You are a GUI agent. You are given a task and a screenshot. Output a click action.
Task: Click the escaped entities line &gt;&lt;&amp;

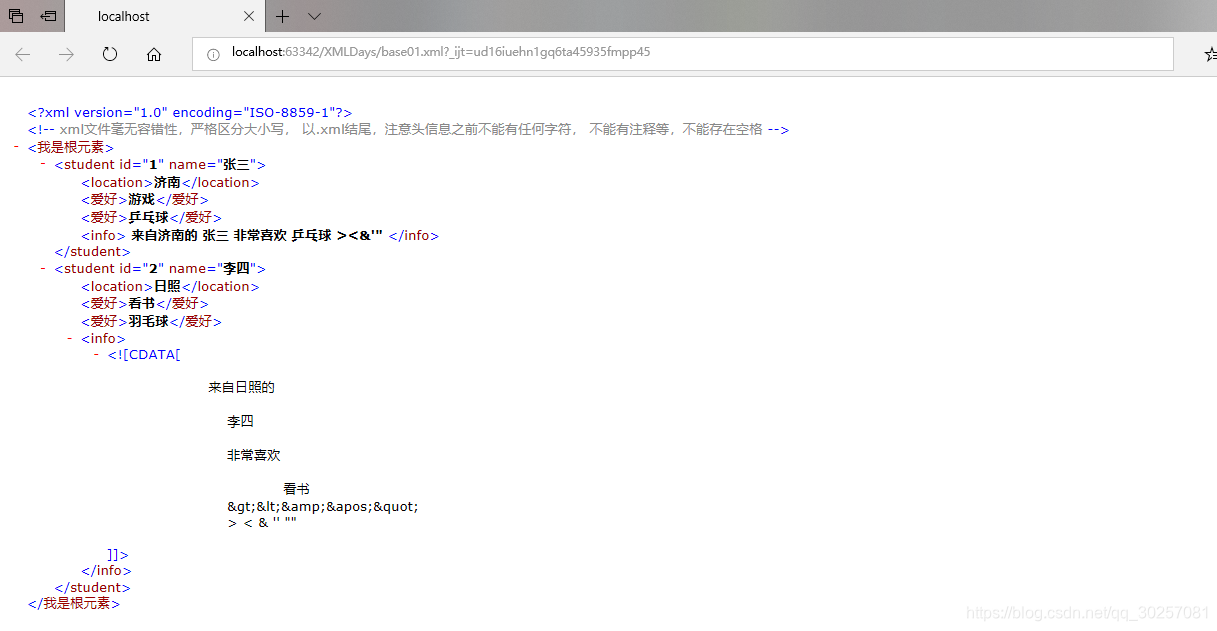[x=323, y=506]
